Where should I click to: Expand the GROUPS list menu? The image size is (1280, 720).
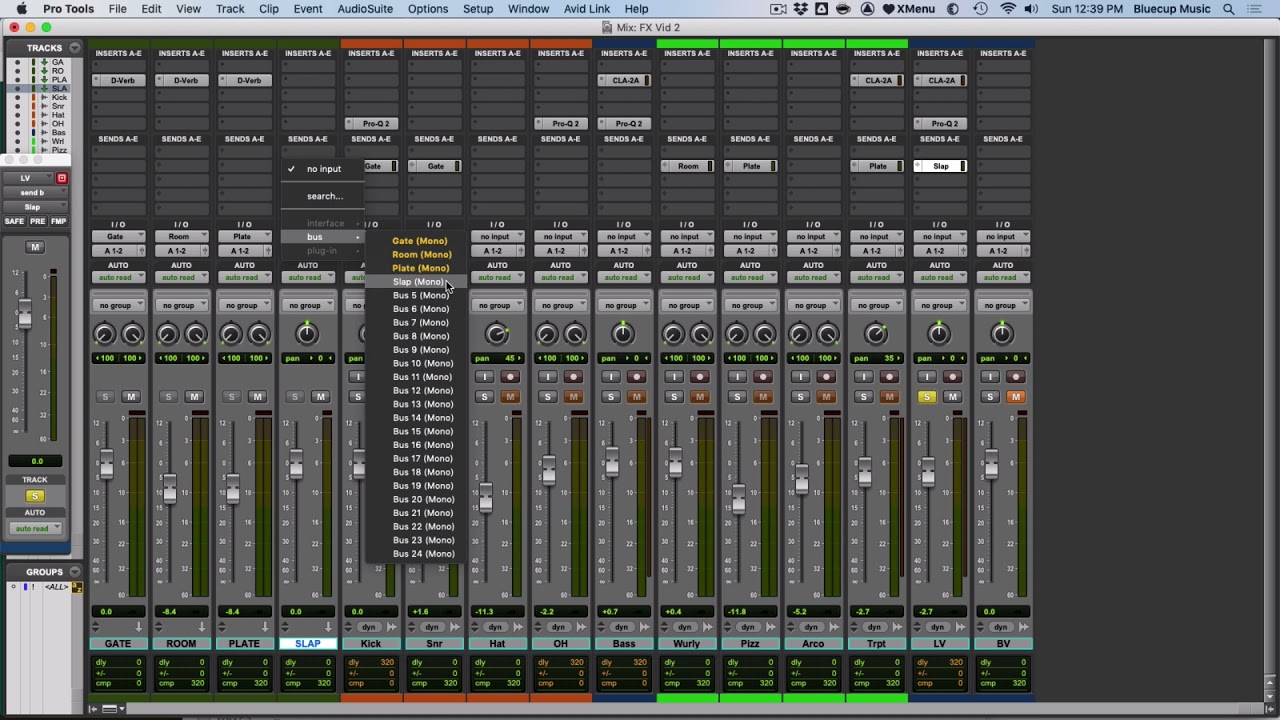click(75, 572)
